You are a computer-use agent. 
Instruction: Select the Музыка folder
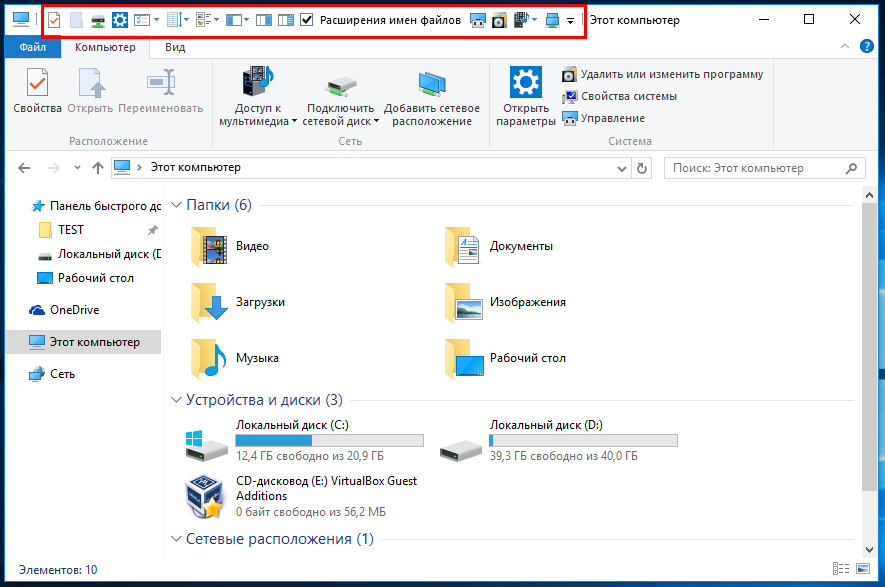tap(235, 358)
